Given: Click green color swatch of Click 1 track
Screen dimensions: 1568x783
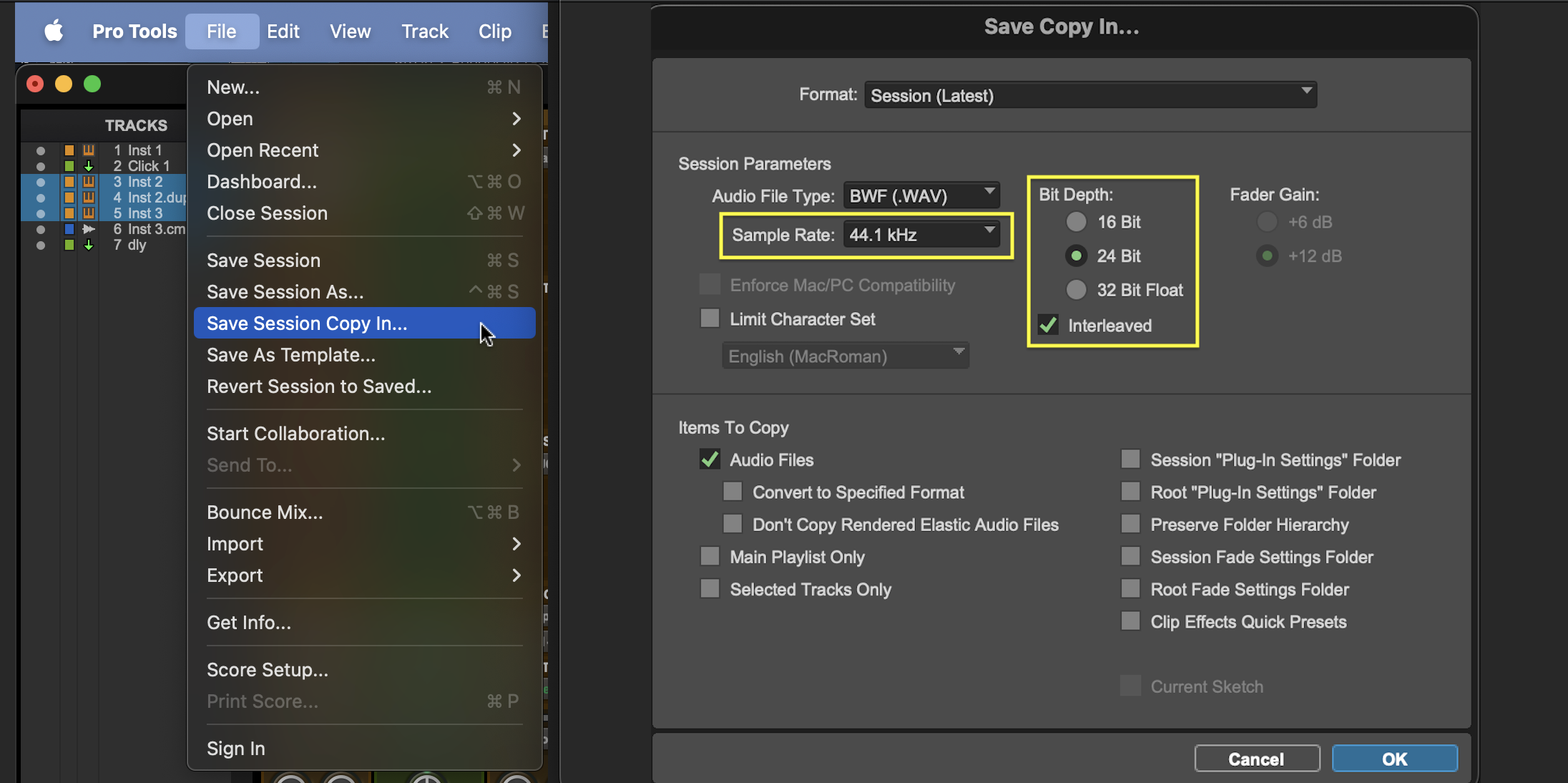Looking at the screenshot, I should click(69, 166).
